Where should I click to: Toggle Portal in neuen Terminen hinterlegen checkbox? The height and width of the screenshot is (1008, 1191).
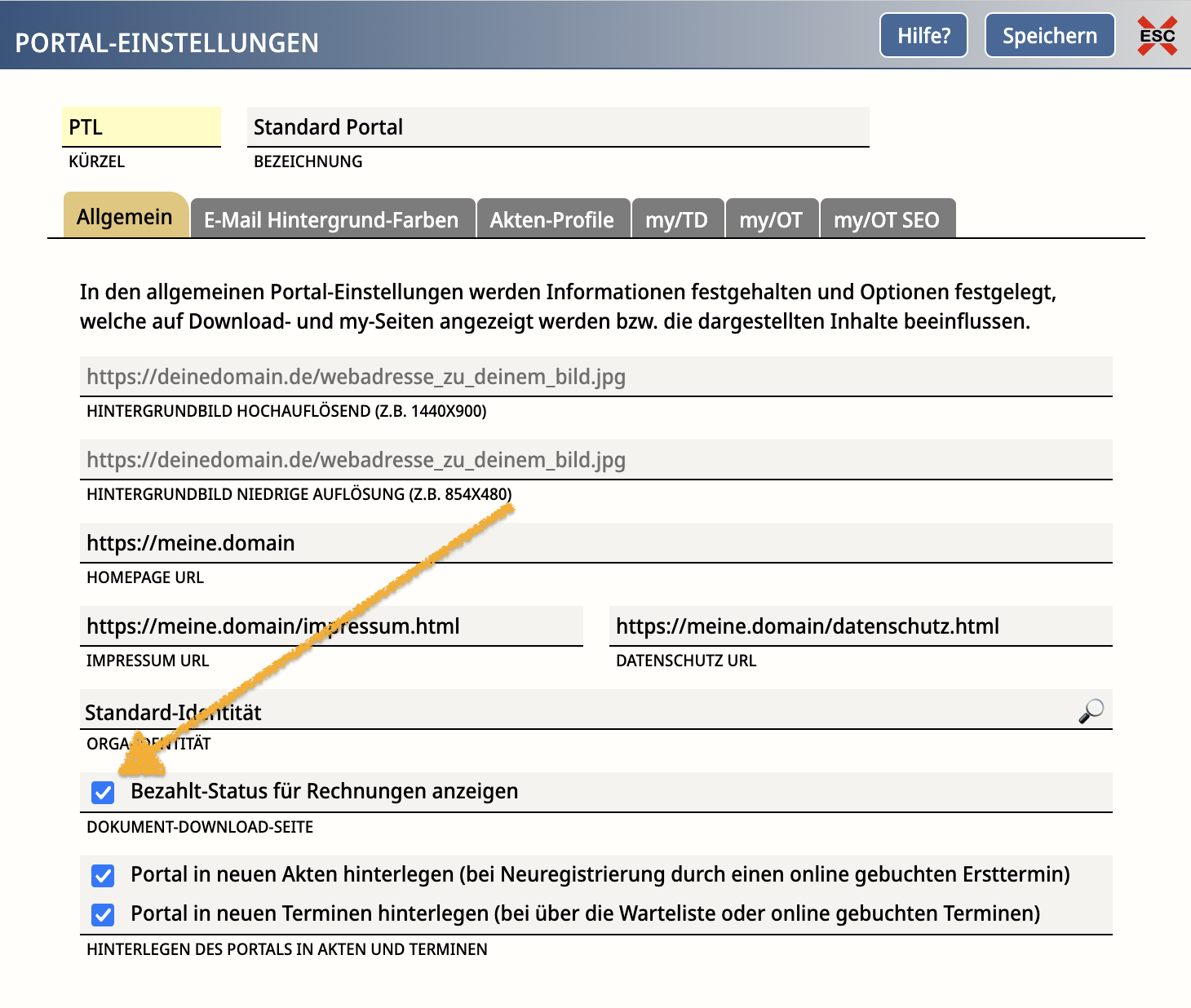coord(104,914)
